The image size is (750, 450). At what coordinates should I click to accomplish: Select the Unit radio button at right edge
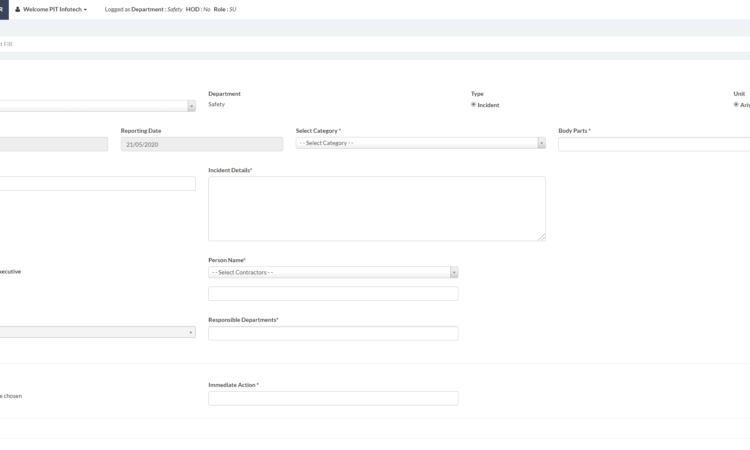click(737, 105)
